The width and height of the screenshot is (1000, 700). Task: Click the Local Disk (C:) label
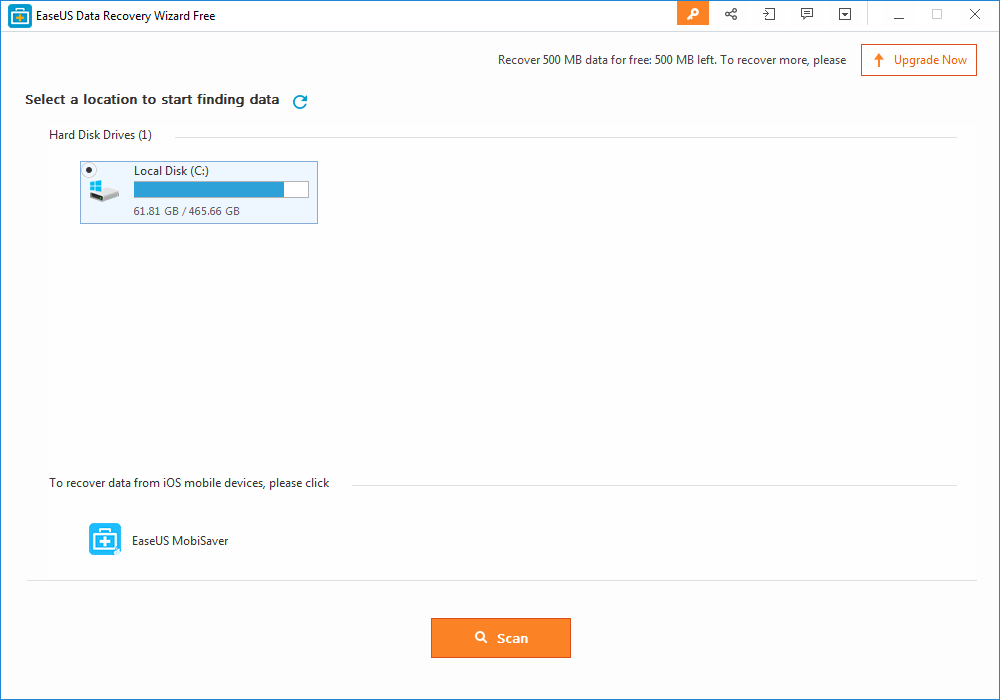click(x=171, y=171)
